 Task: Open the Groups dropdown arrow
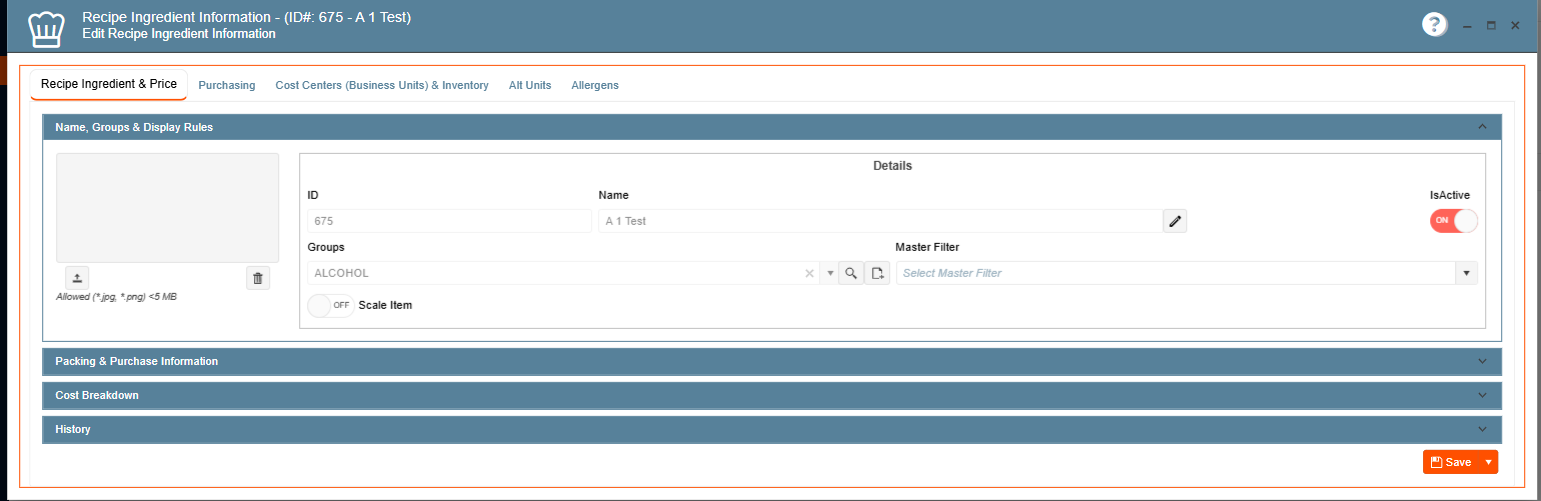click(x=830, y=273)
